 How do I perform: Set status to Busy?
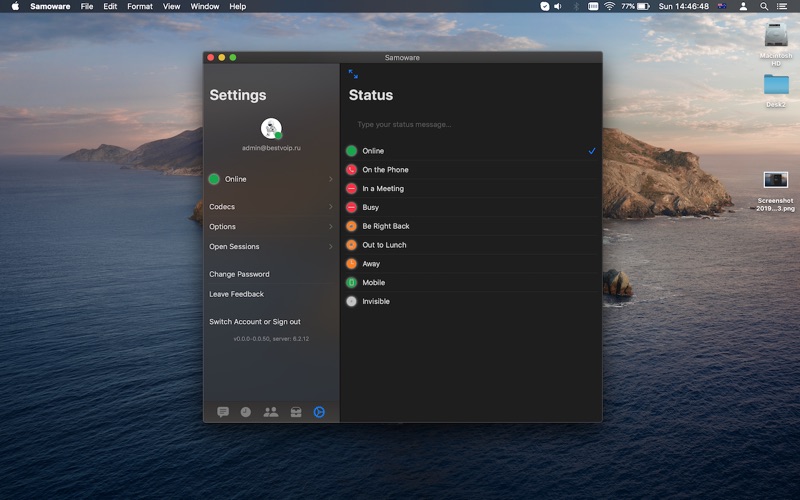coord(471,207)
